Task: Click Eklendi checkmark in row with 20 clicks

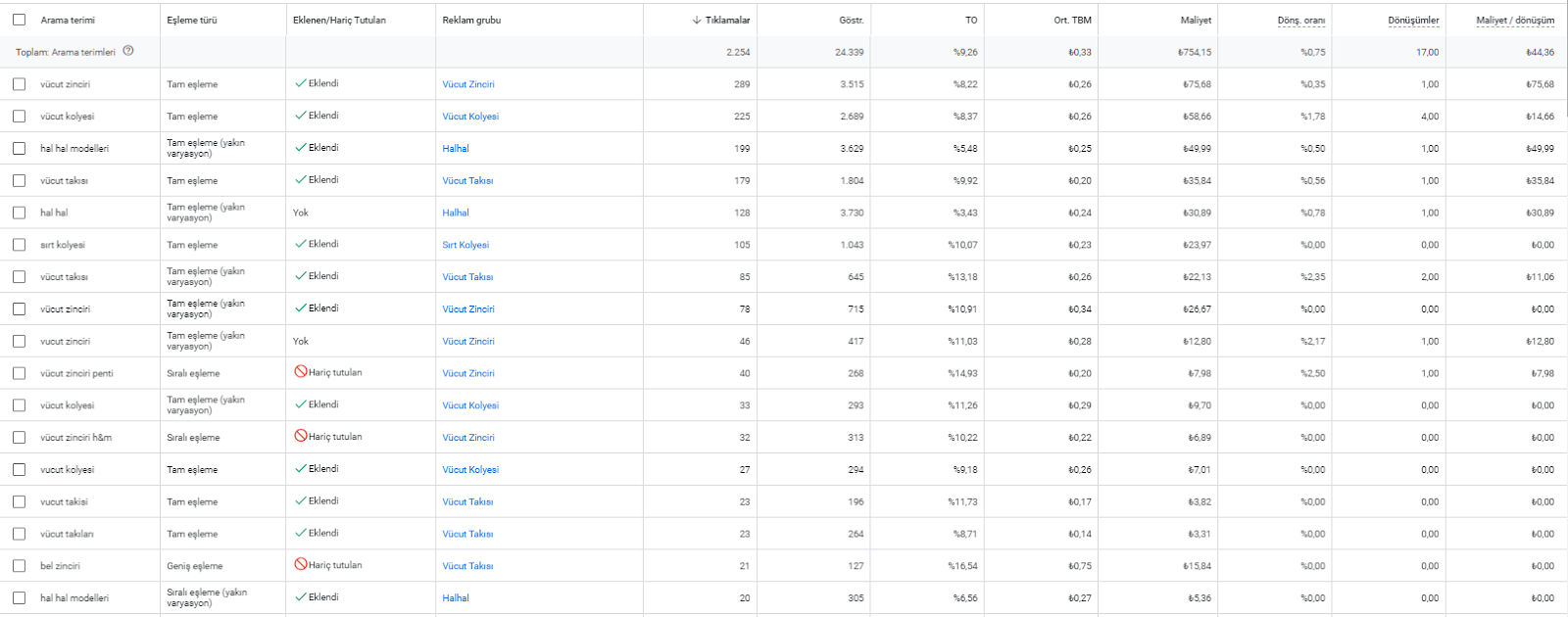Action: point(301,597)
